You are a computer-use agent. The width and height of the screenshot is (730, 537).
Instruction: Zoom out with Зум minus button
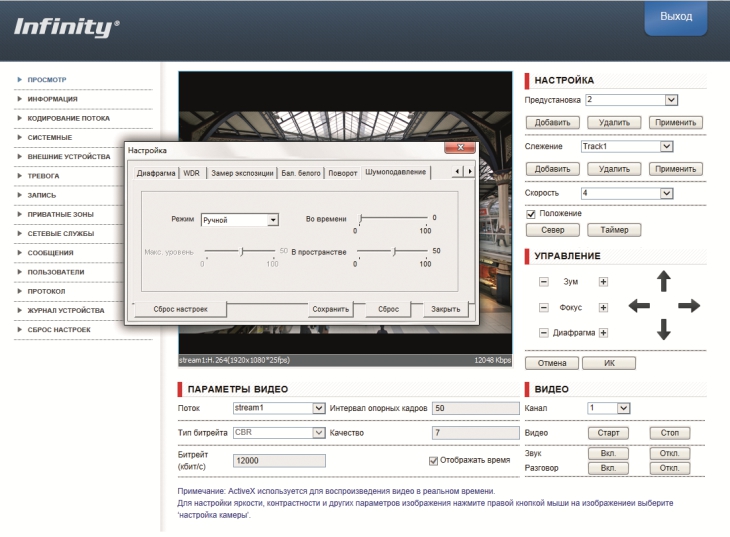(x=543, y=282)
